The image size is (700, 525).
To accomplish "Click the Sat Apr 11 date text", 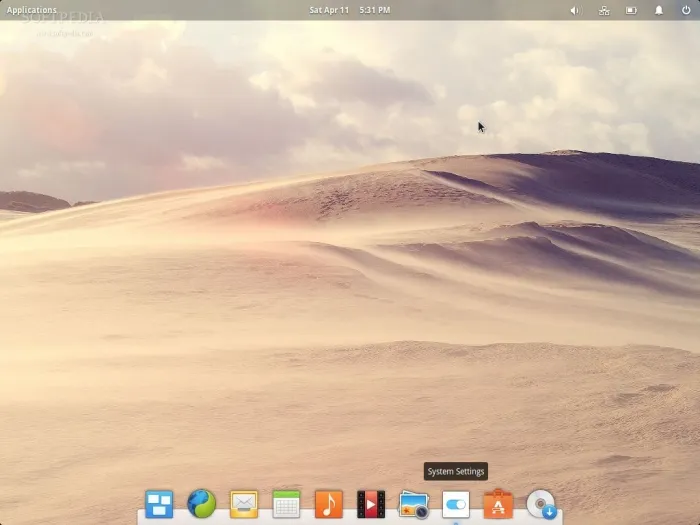I will [x=330, y=10].
